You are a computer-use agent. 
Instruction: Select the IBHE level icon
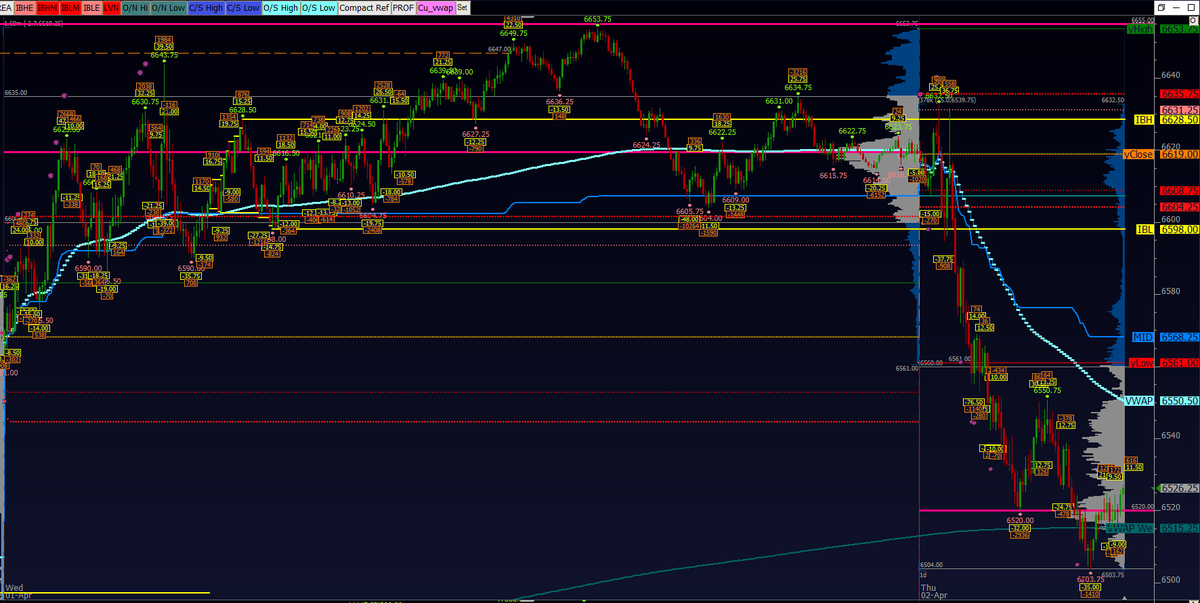pos(23,6)
